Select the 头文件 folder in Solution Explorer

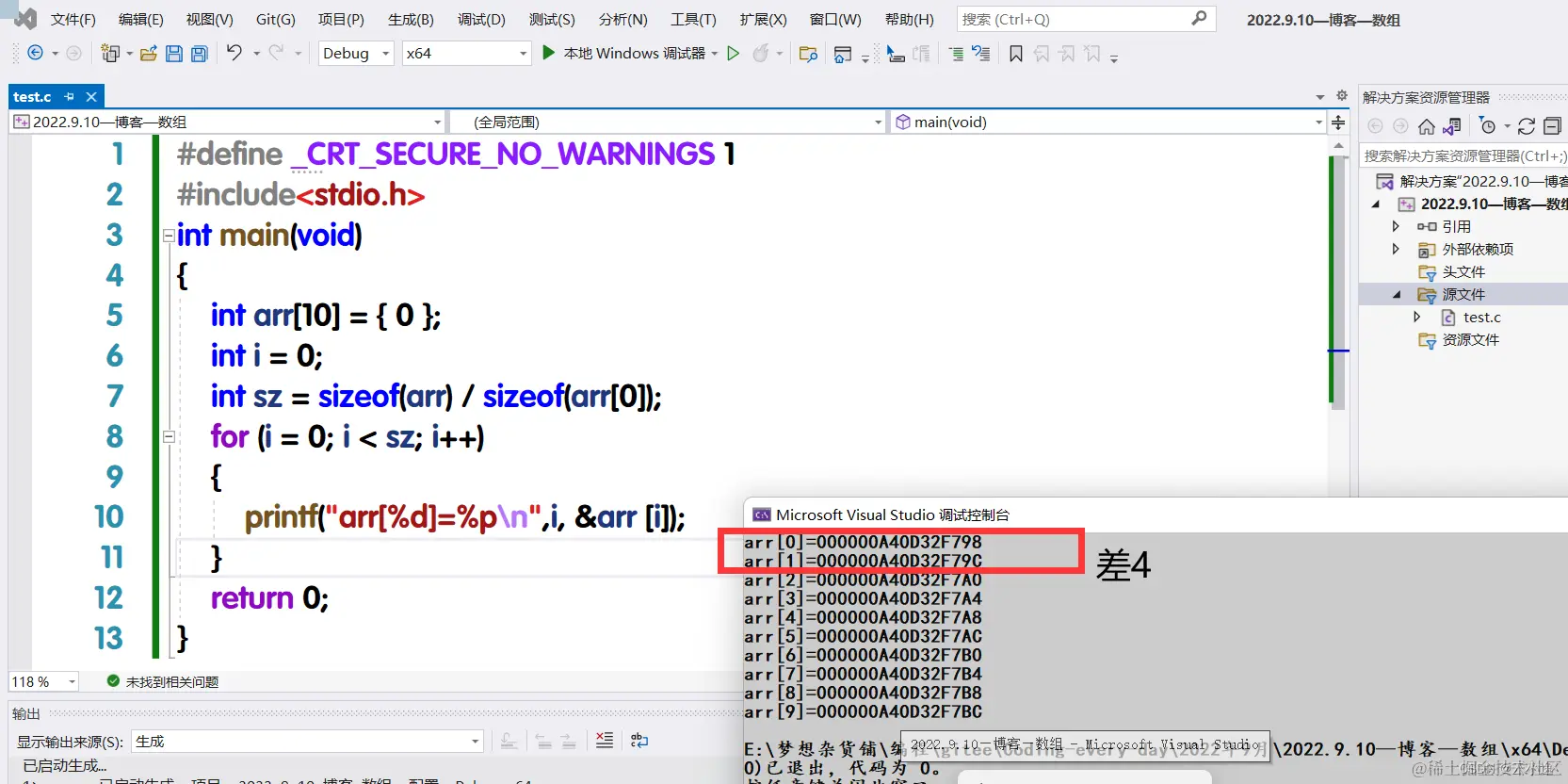click(1463, 271)
